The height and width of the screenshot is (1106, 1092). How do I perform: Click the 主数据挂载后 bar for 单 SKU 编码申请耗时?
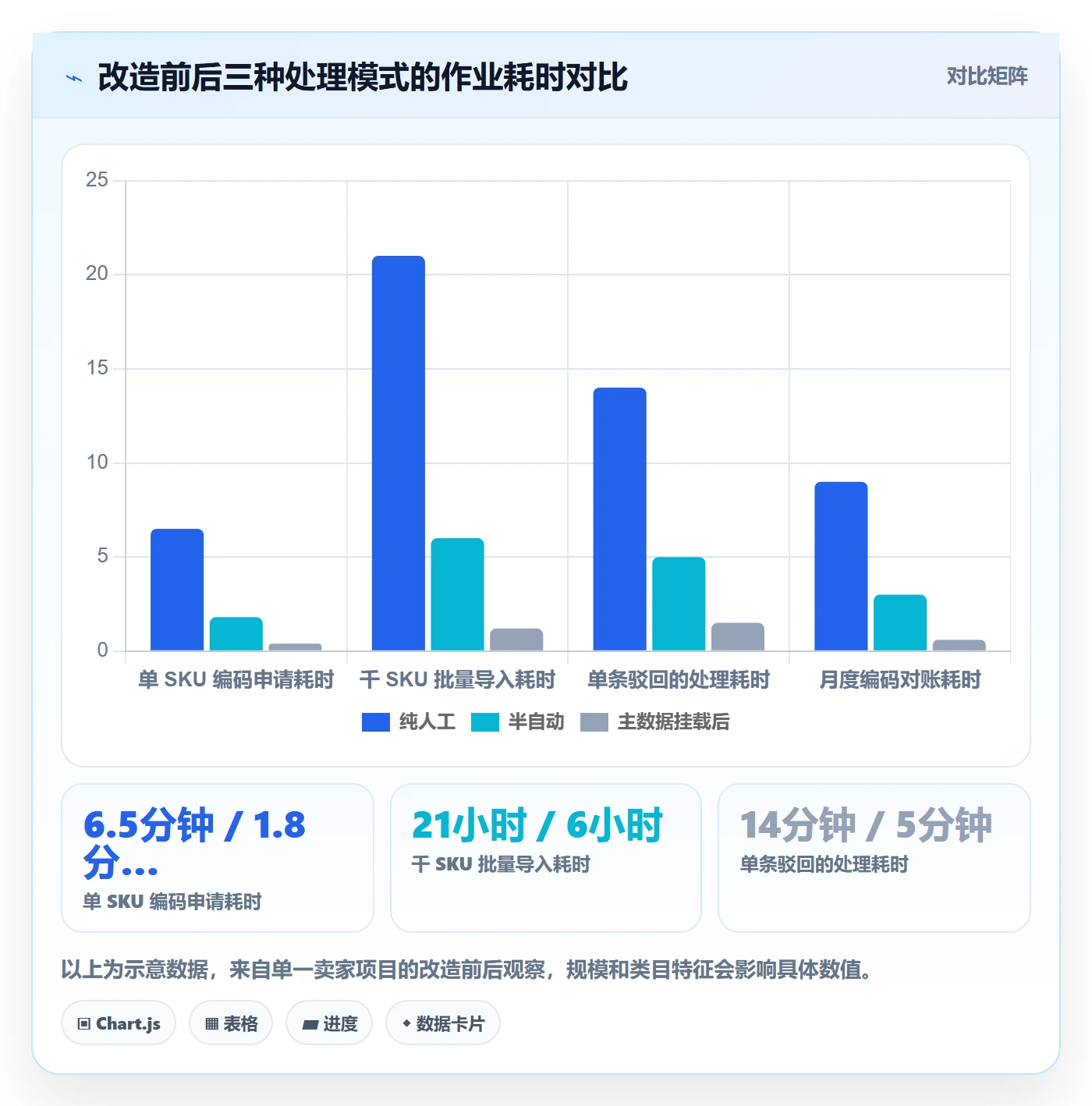pos(296,647)
